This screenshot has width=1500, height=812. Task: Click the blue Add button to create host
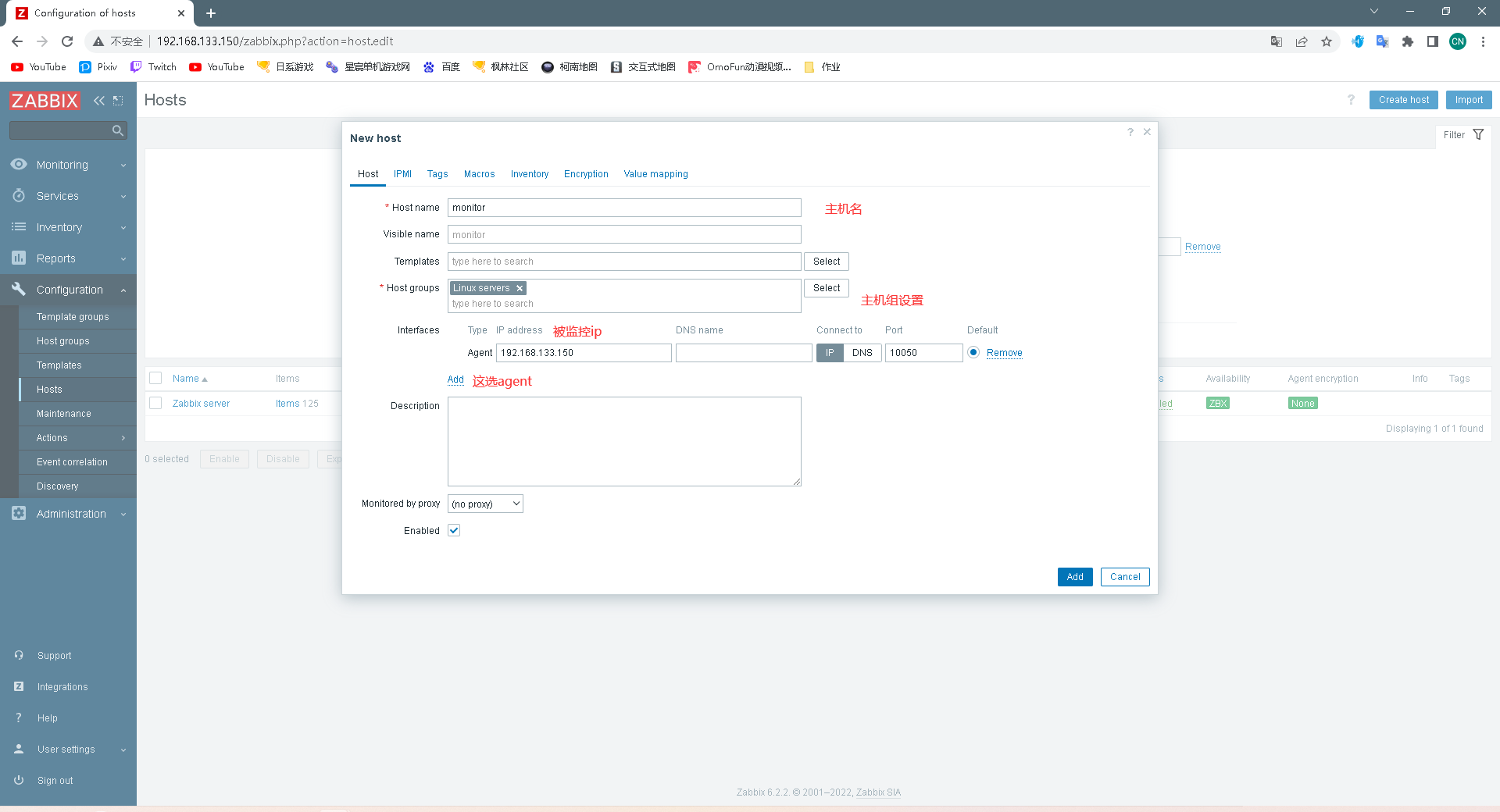1075,577
